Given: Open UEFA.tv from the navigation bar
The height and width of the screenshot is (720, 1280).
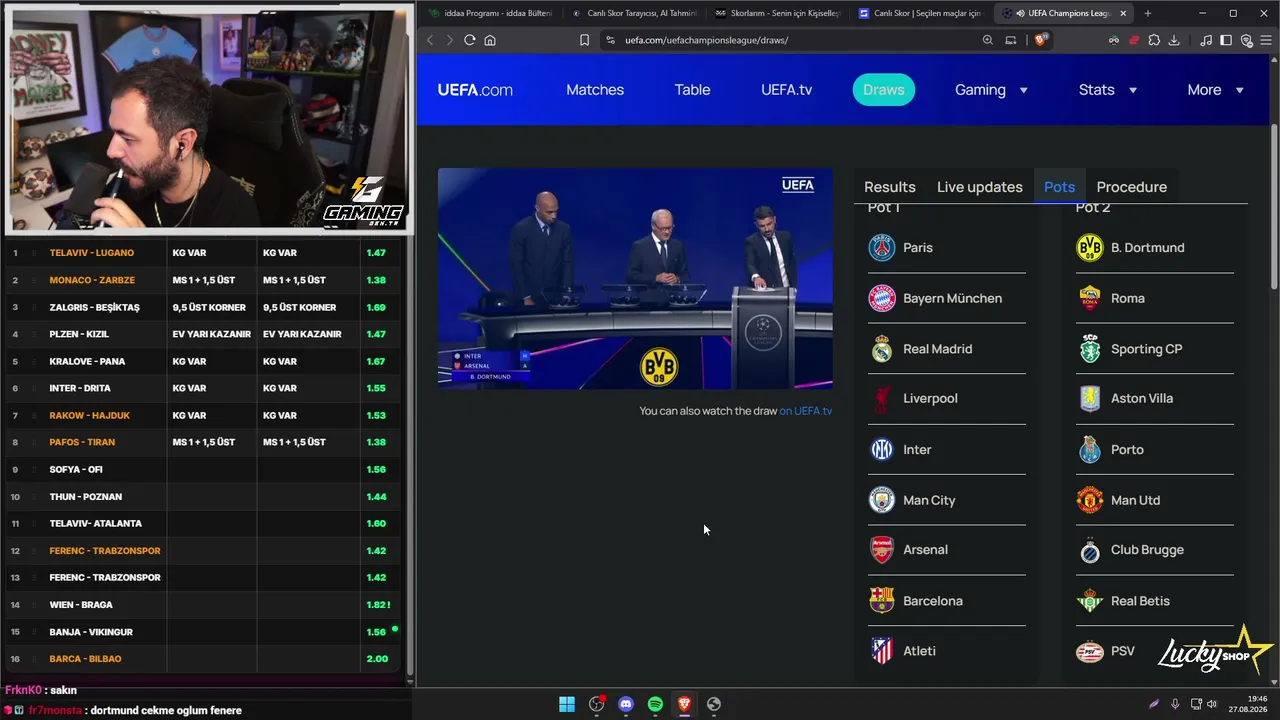Looking at the screenshot, I should pyautogui.click(x=786, y=90).
